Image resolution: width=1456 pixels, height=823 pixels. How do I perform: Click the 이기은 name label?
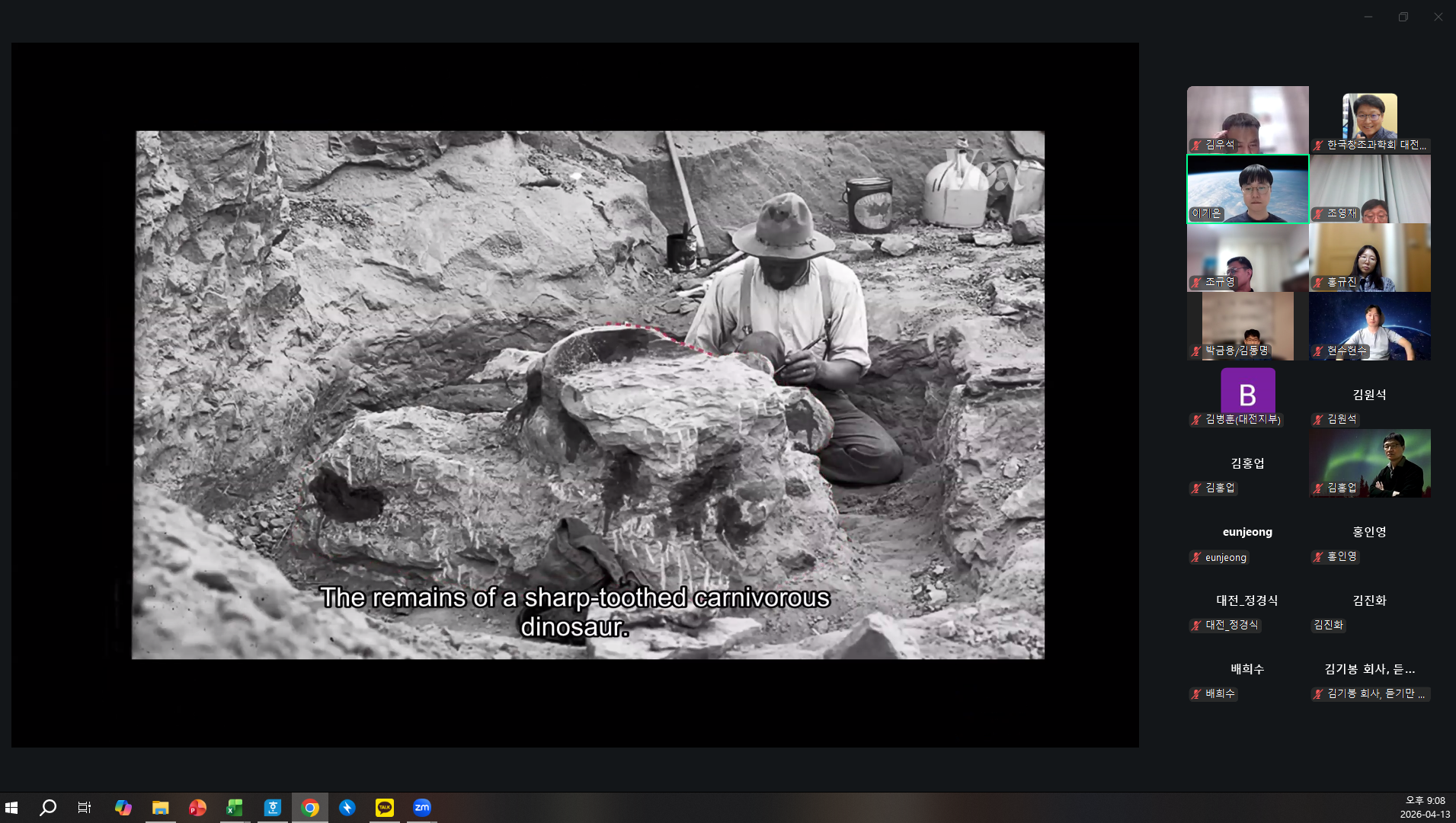1206,213
